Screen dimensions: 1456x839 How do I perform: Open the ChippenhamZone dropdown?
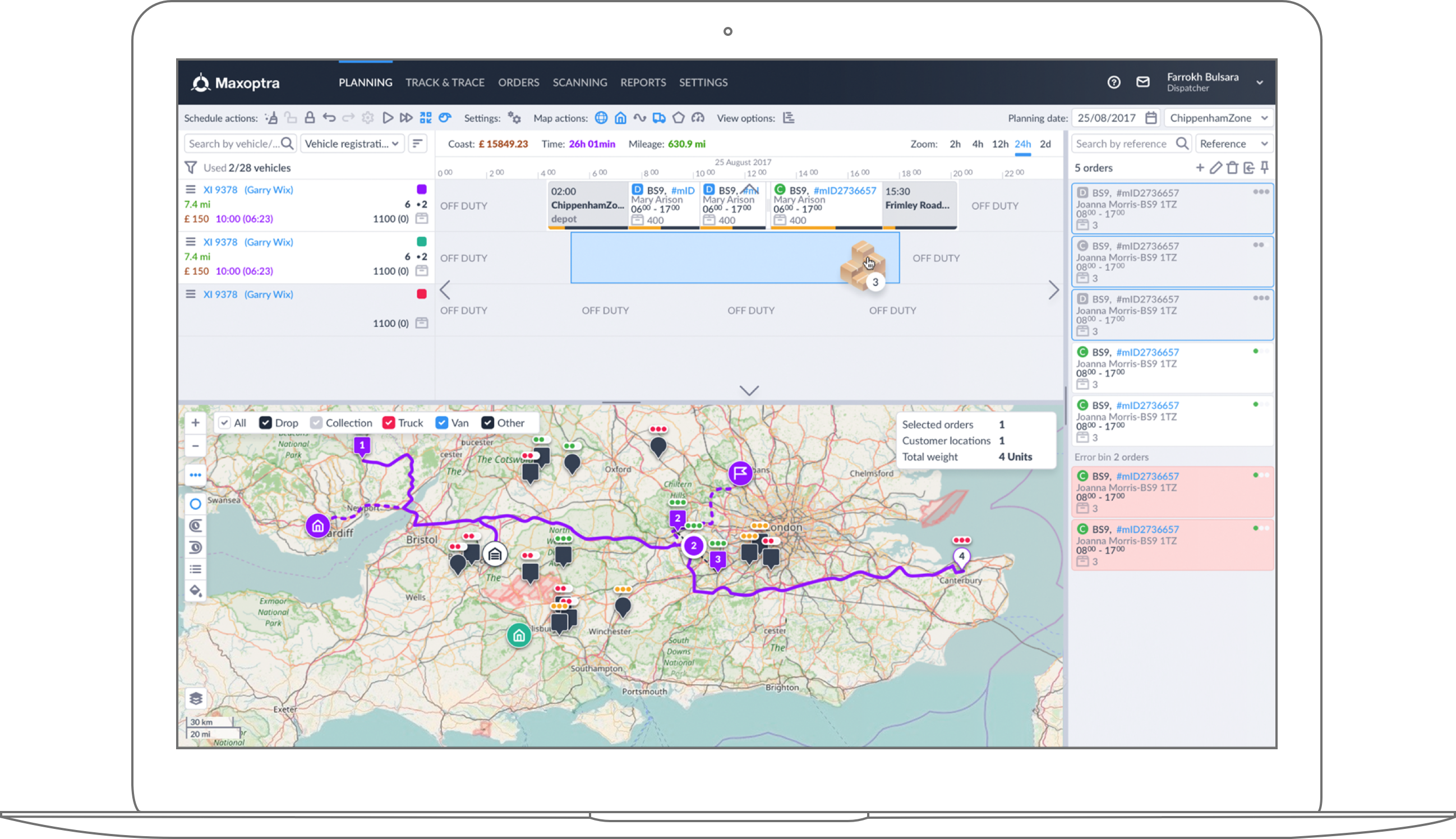click(1219, 118)
